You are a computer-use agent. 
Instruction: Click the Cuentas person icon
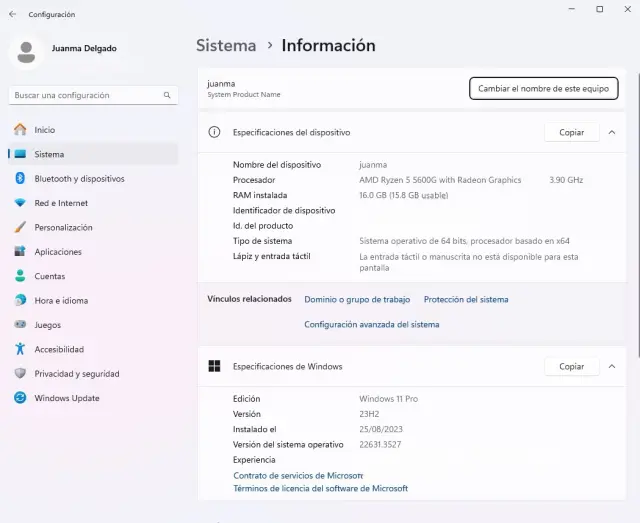[x=20, y=276]
